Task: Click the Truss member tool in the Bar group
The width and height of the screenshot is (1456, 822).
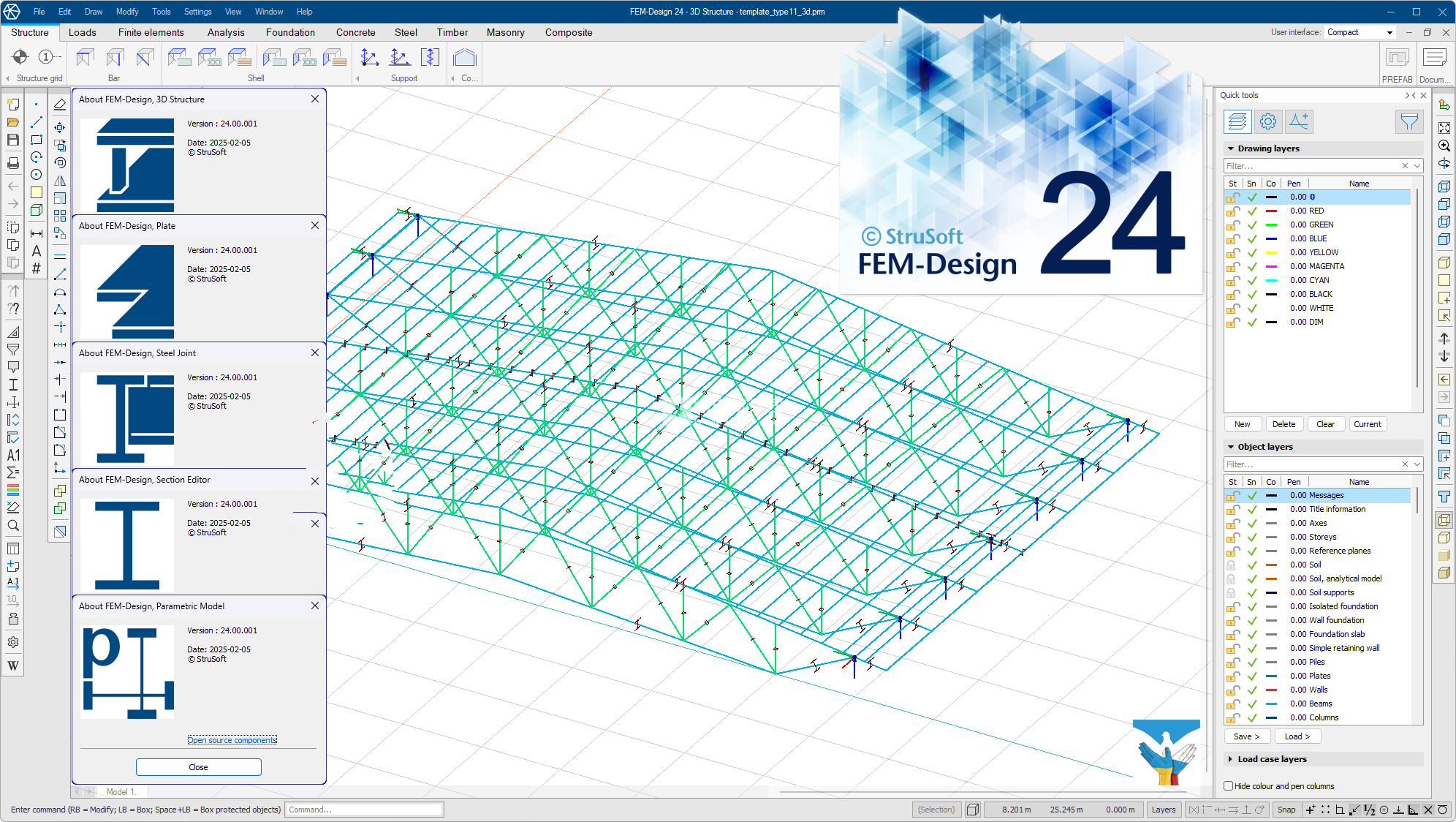Action: point(145,57)
